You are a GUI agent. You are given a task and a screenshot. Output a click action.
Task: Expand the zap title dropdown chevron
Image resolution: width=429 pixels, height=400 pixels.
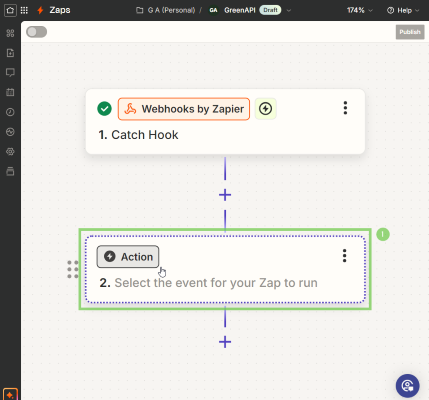(289, 10)
